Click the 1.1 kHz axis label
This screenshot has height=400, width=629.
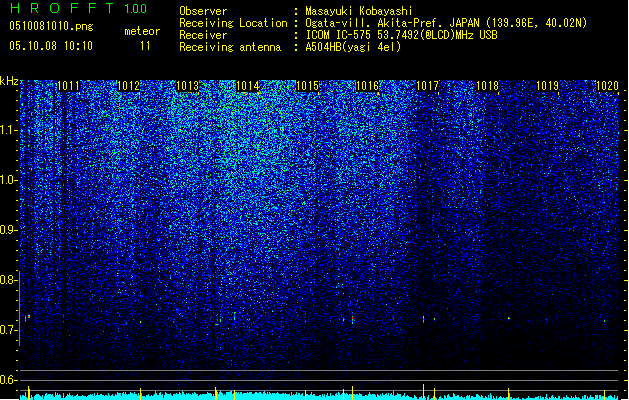pos(7,130)
